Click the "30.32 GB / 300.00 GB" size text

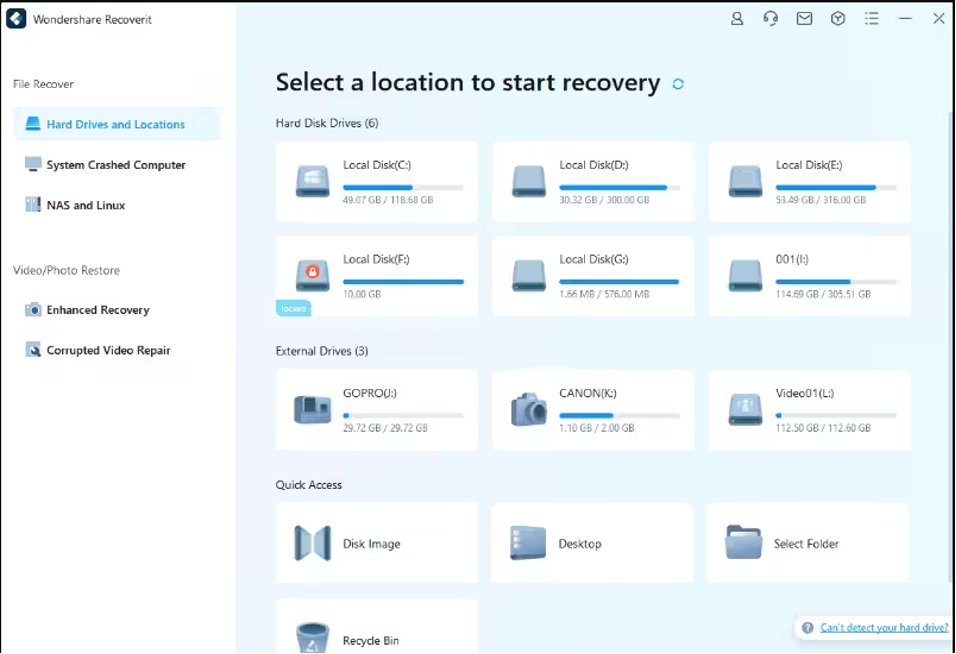point(604,200)
